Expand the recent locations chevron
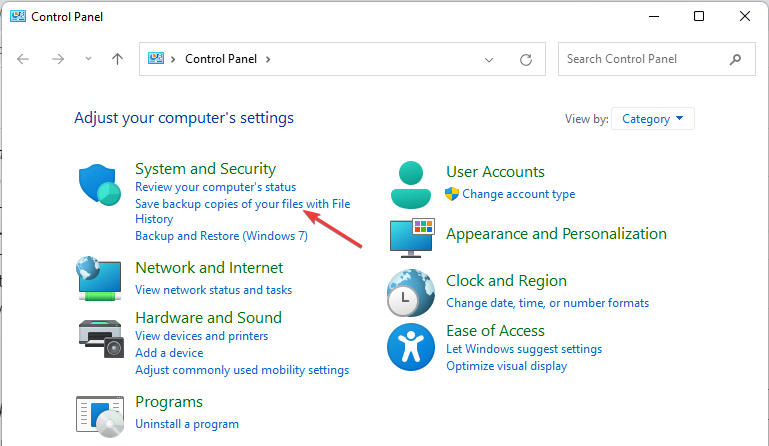 [x=88, y=59]
